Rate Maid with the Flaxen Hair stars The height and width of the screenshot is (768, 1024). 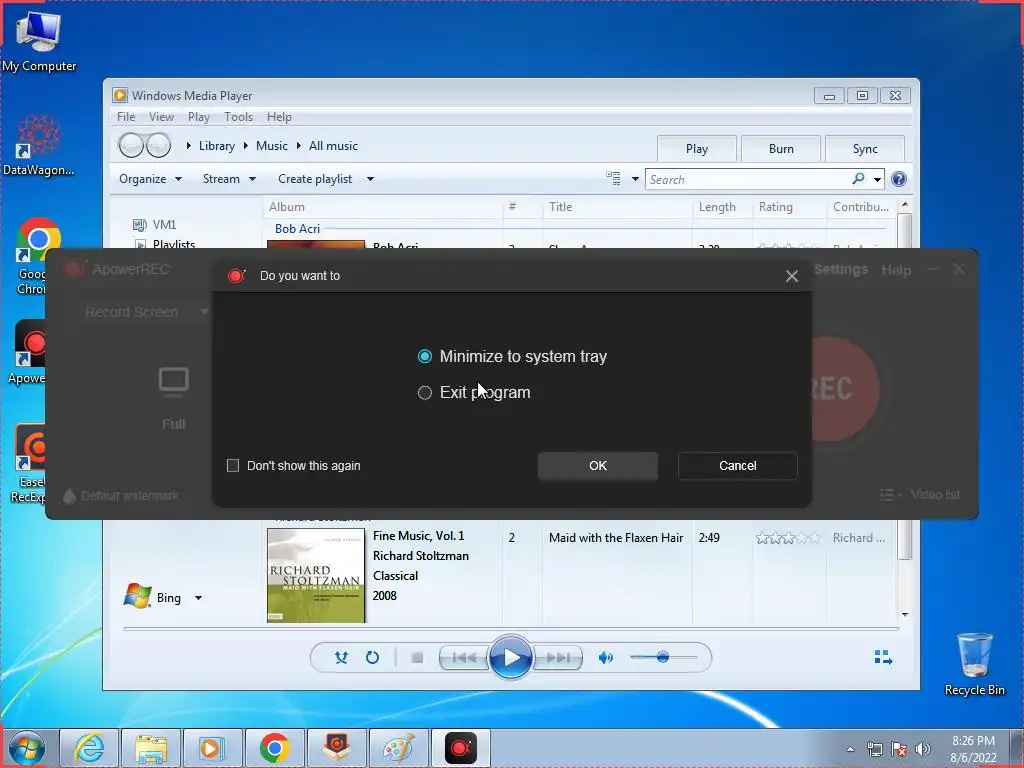point(788,538)
